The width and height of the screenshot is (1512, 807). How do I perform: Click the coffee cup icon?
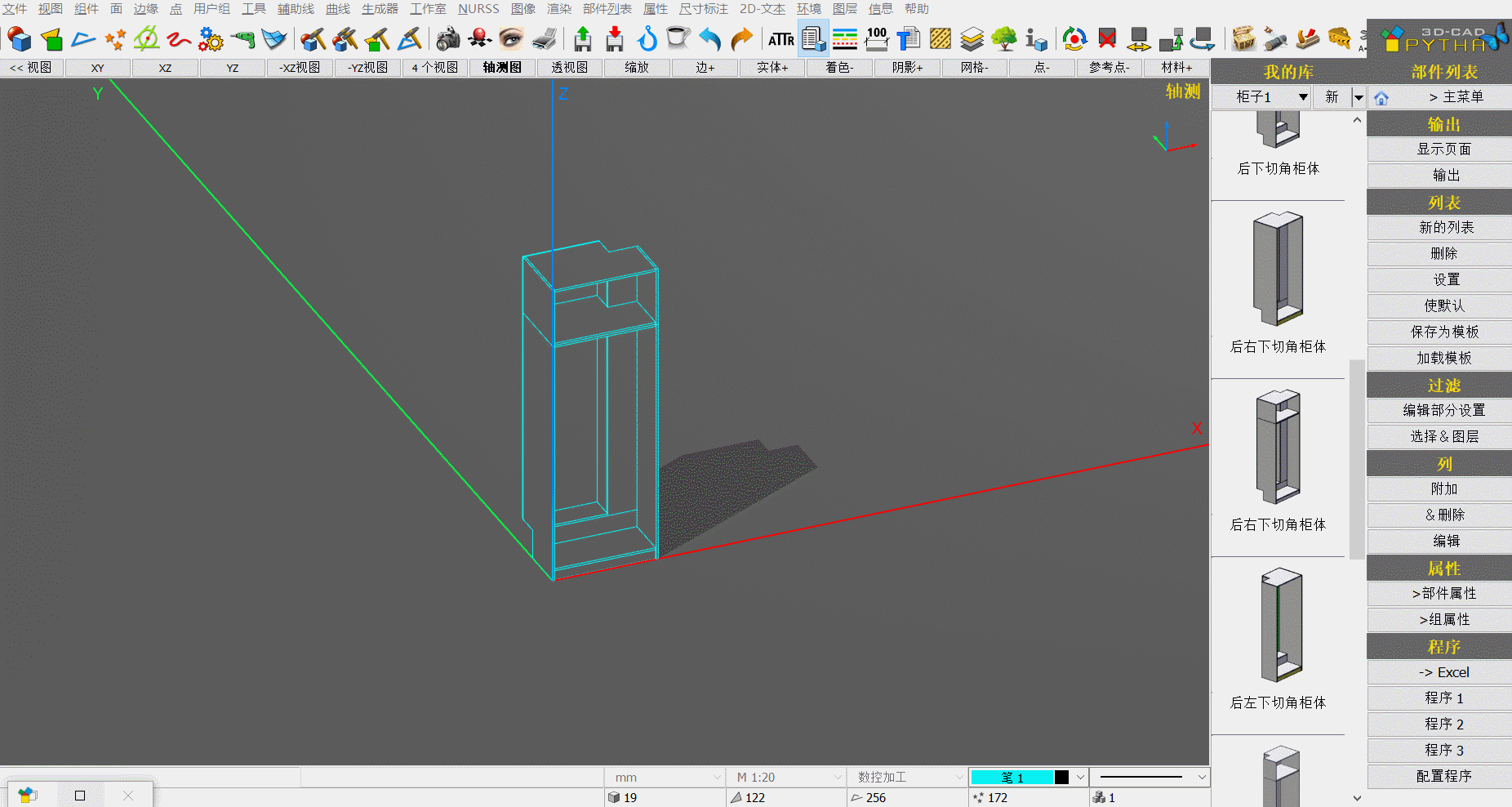click(678, 38)
